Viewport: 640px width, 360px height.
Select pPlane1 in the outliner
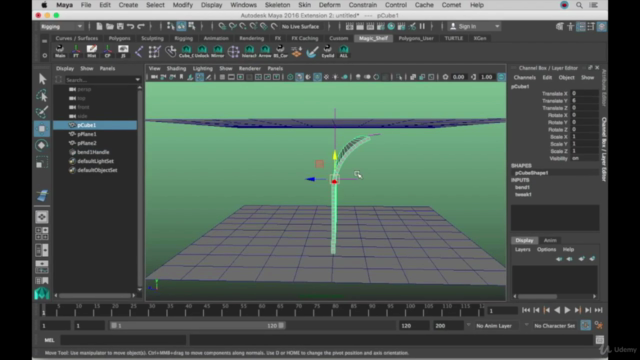click(87, 134)
